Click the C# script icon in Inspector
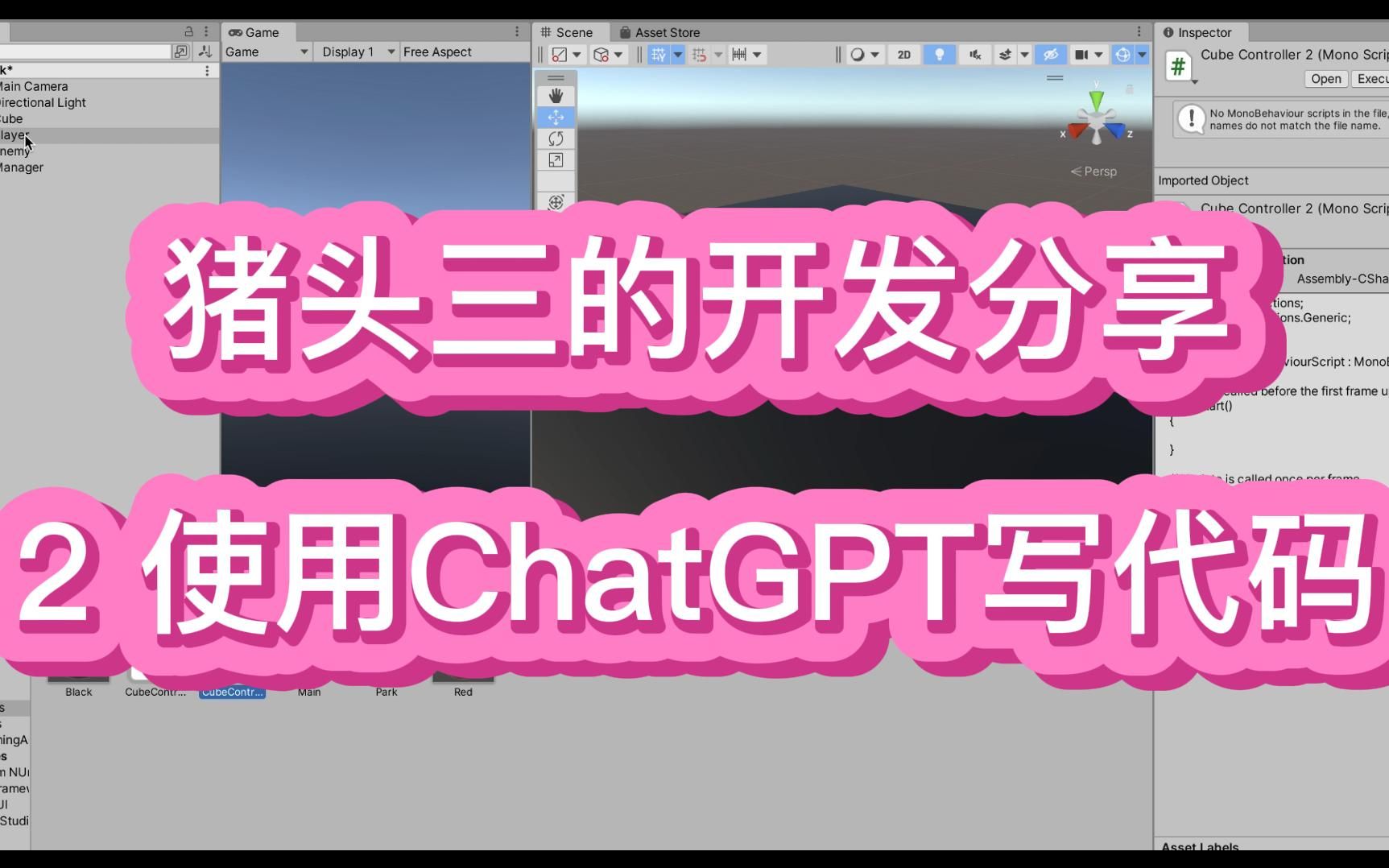 (x=1178, y=66)
